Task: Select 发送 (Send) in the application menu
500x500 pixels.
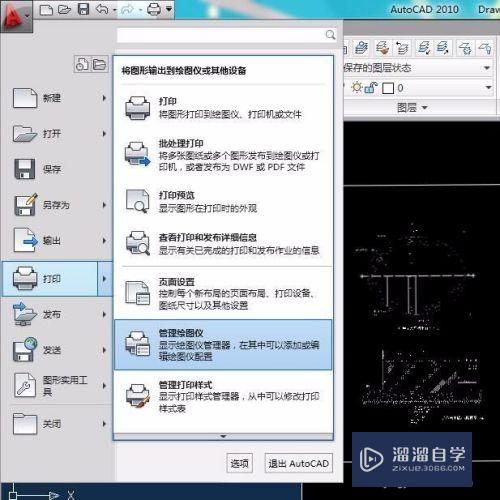Action: coord(57,350)
